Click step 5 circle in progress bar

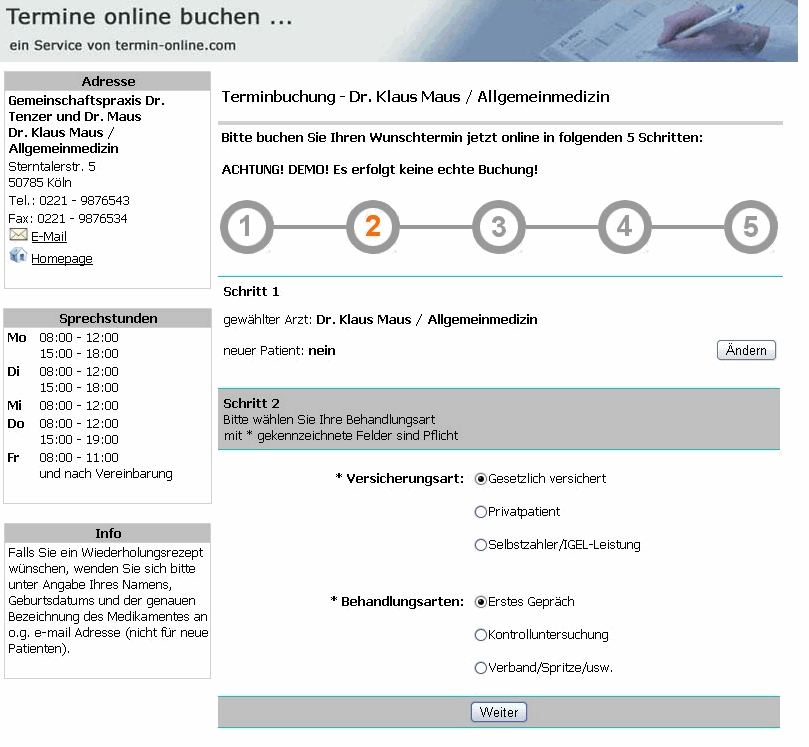(750, 227)
